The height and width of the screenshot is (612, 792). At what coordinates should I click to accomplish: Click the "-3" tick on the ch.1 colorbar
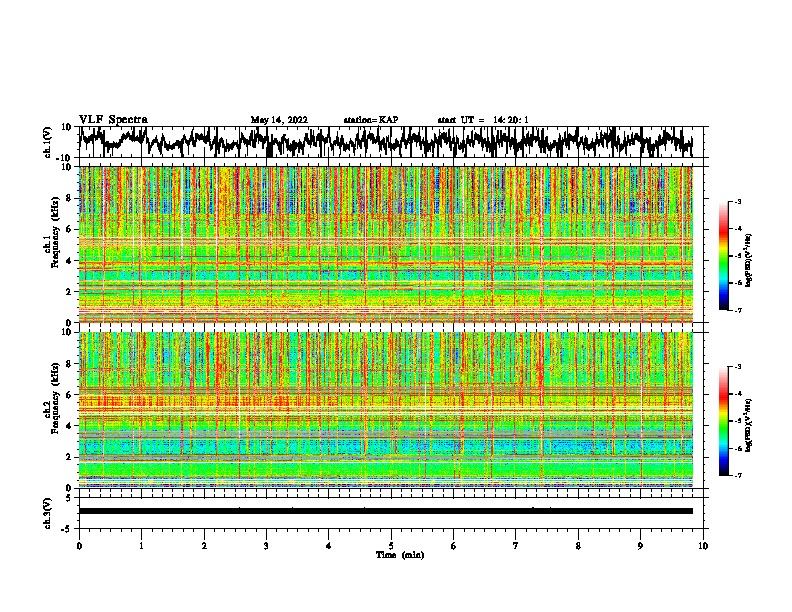pyautogui.click(x=738, y=202)
